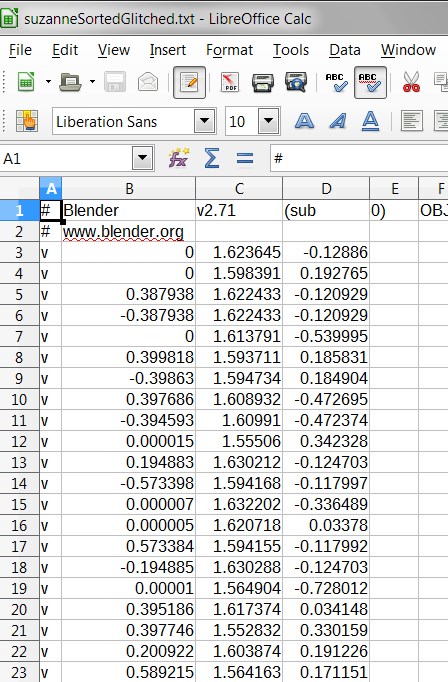
Task: Open the Name Box dropdown arrow
Action: click(x=143, y=158)
